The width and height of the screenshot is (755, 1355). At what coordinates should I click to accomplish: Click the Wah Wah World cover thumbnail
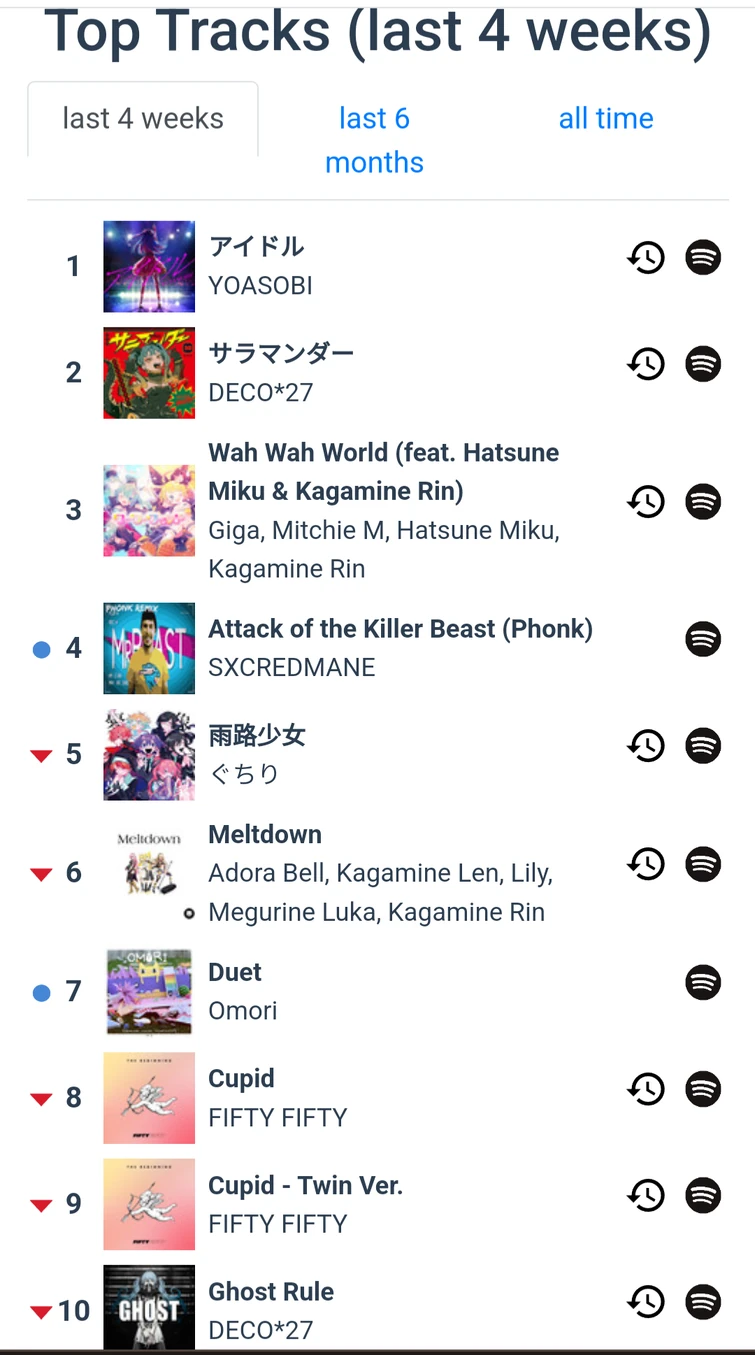[149, 510]
